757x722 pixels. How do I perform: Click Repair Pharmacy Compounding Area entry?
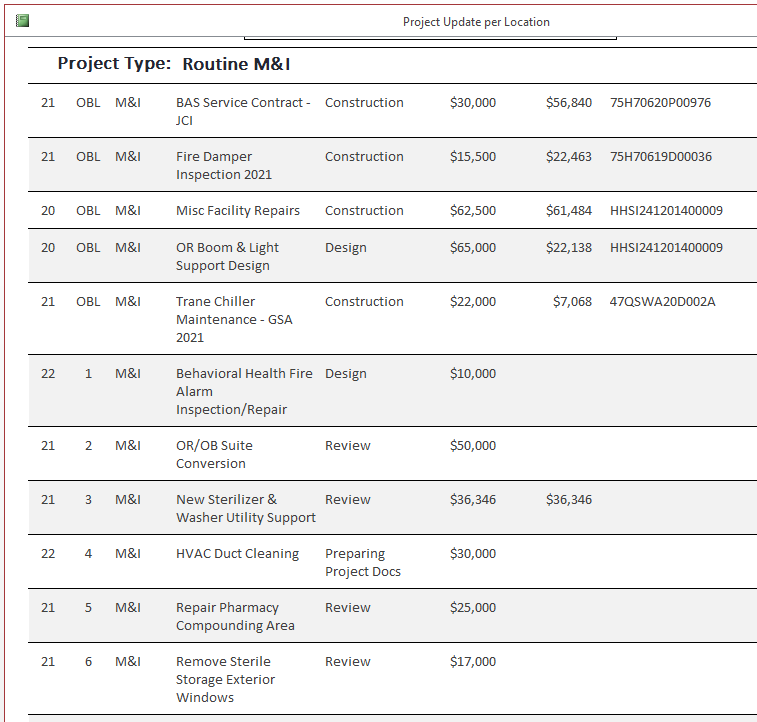point(235,617)
